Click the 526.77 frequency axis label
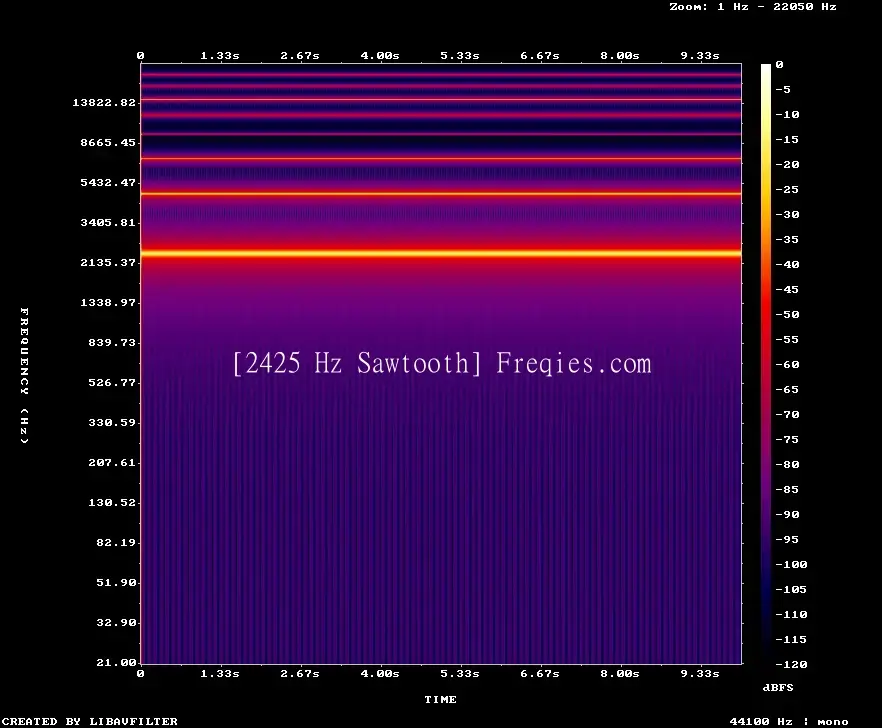 tap(112, 382)
